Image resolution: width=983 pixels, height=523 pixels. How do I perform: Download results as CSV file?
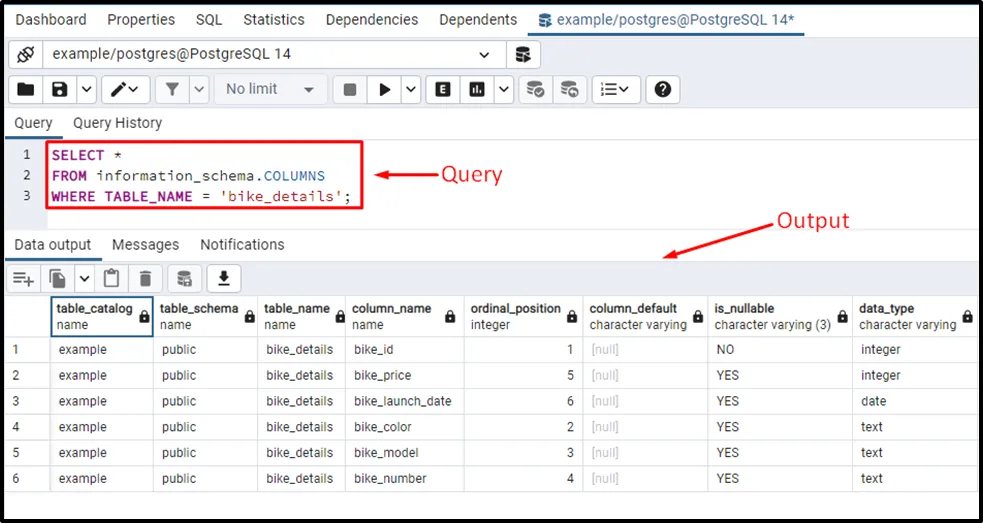coord(224,278)
